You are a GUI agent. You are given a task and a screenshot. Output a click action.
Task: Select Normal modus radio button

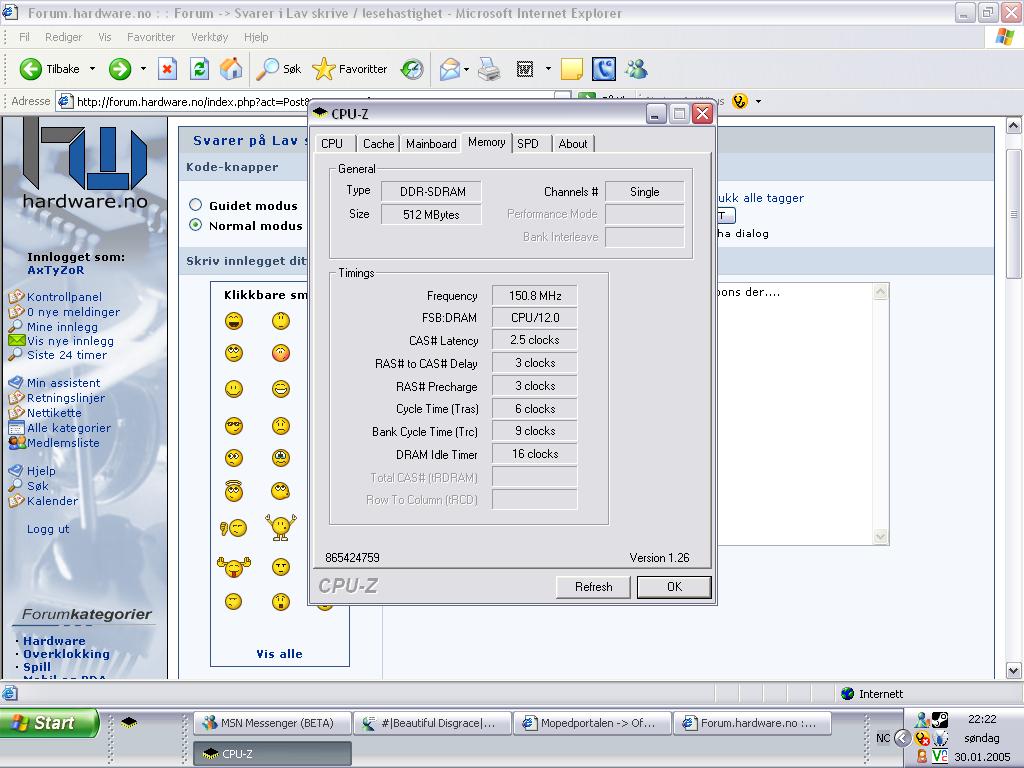tap(195, 225)
